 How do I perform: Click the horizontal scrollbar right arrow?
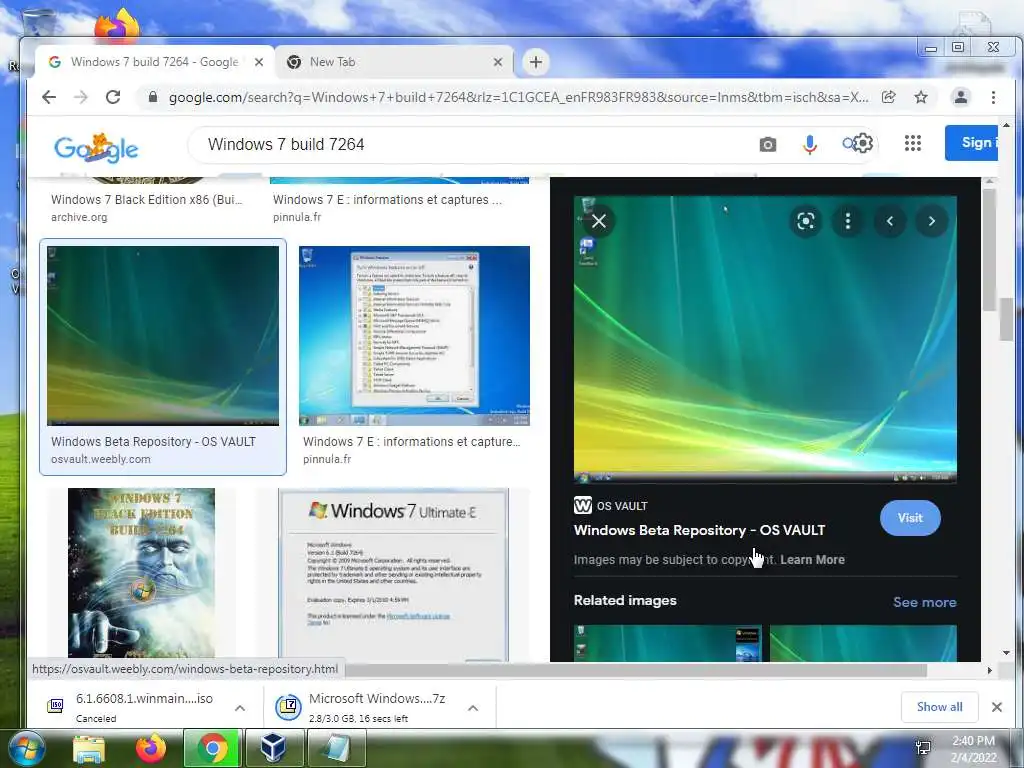pos(989,670)
